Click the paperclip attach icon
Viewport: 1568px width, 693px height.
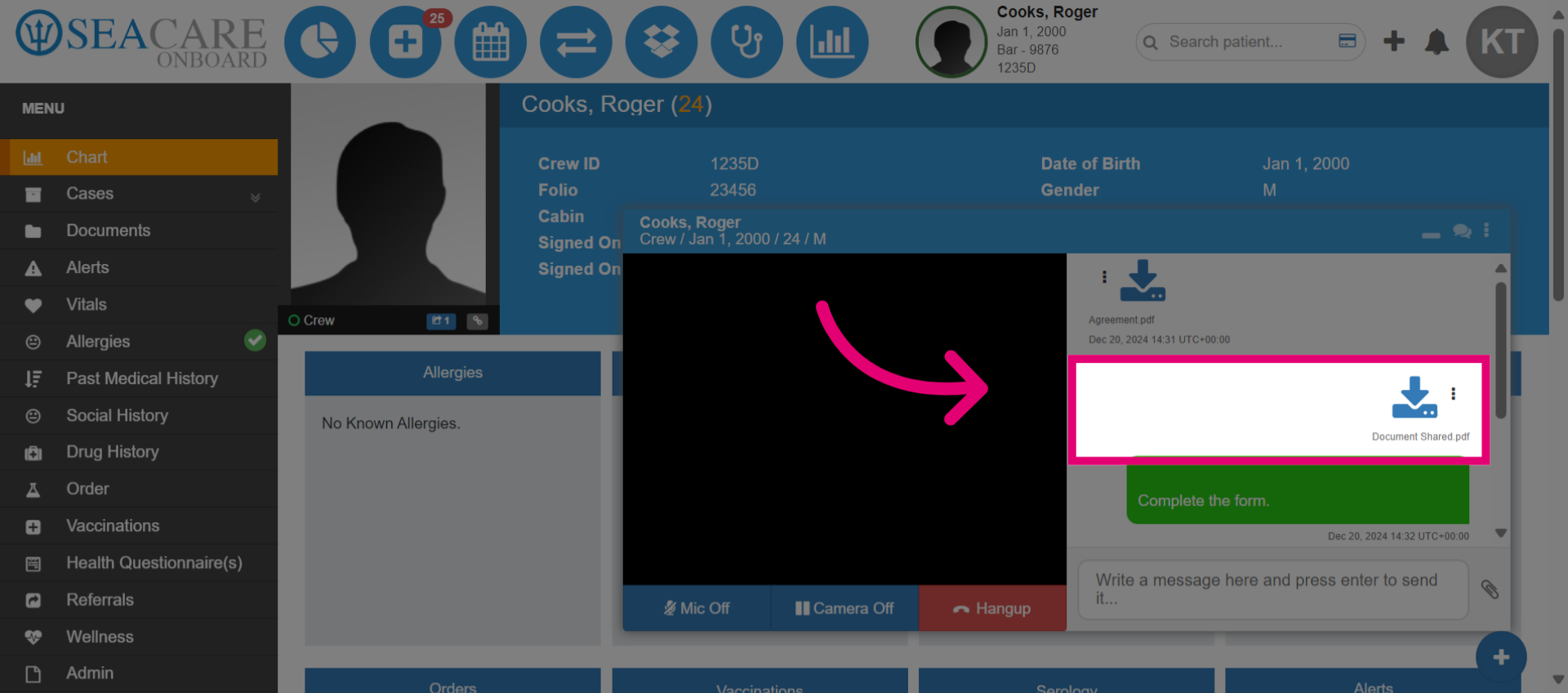(1490, 589)
